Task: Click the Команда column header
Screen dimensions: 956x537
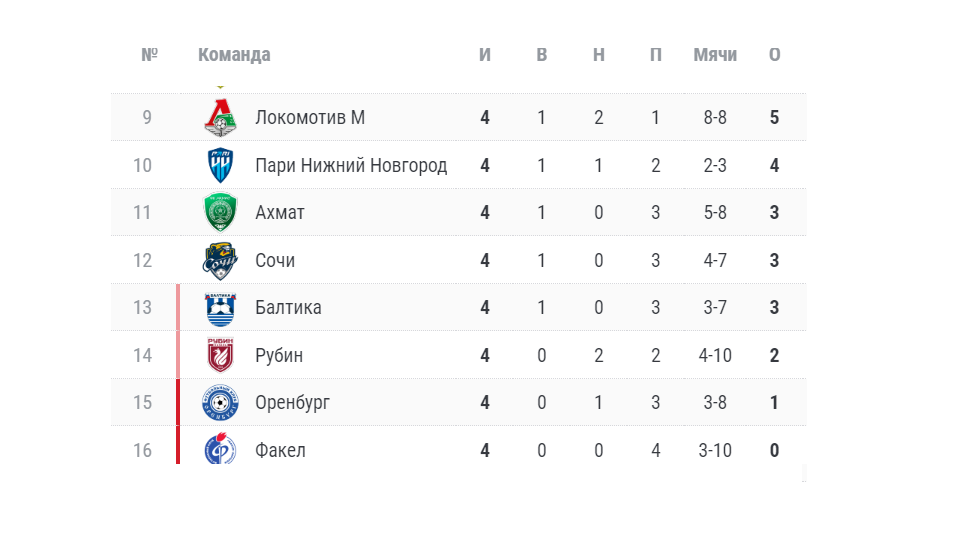Action: pyautogui.click(x=234, y=55)
